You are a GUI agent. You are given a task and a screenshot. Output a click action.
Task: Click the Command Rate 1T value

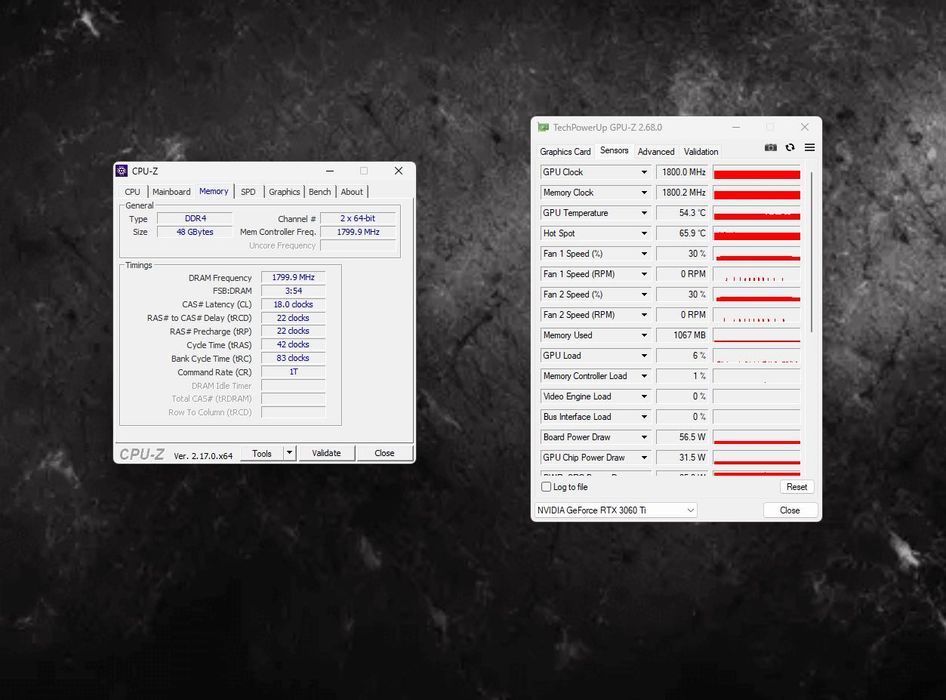pos(293,372)
